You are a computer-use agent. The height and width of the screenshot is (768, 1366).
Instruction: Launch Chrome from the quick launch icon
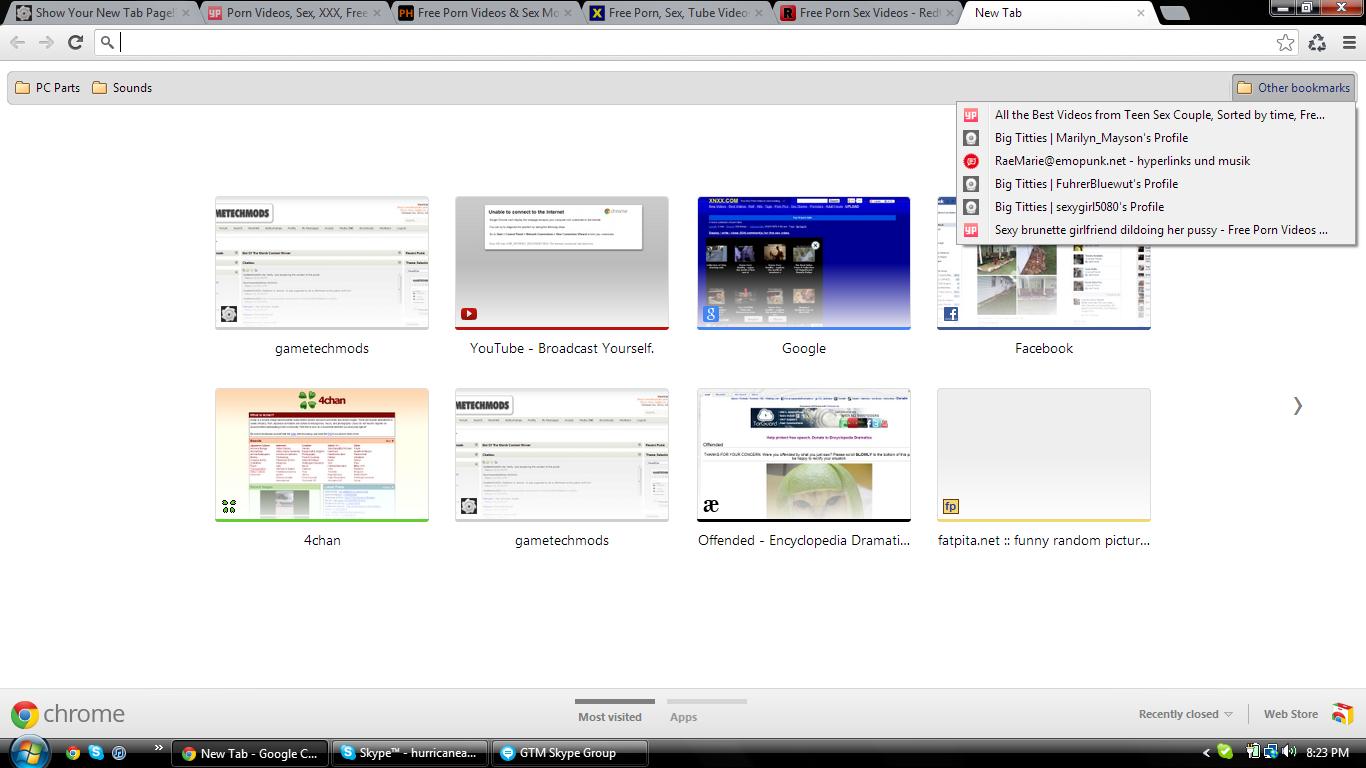pyautogui.click(x=72, y=753)
